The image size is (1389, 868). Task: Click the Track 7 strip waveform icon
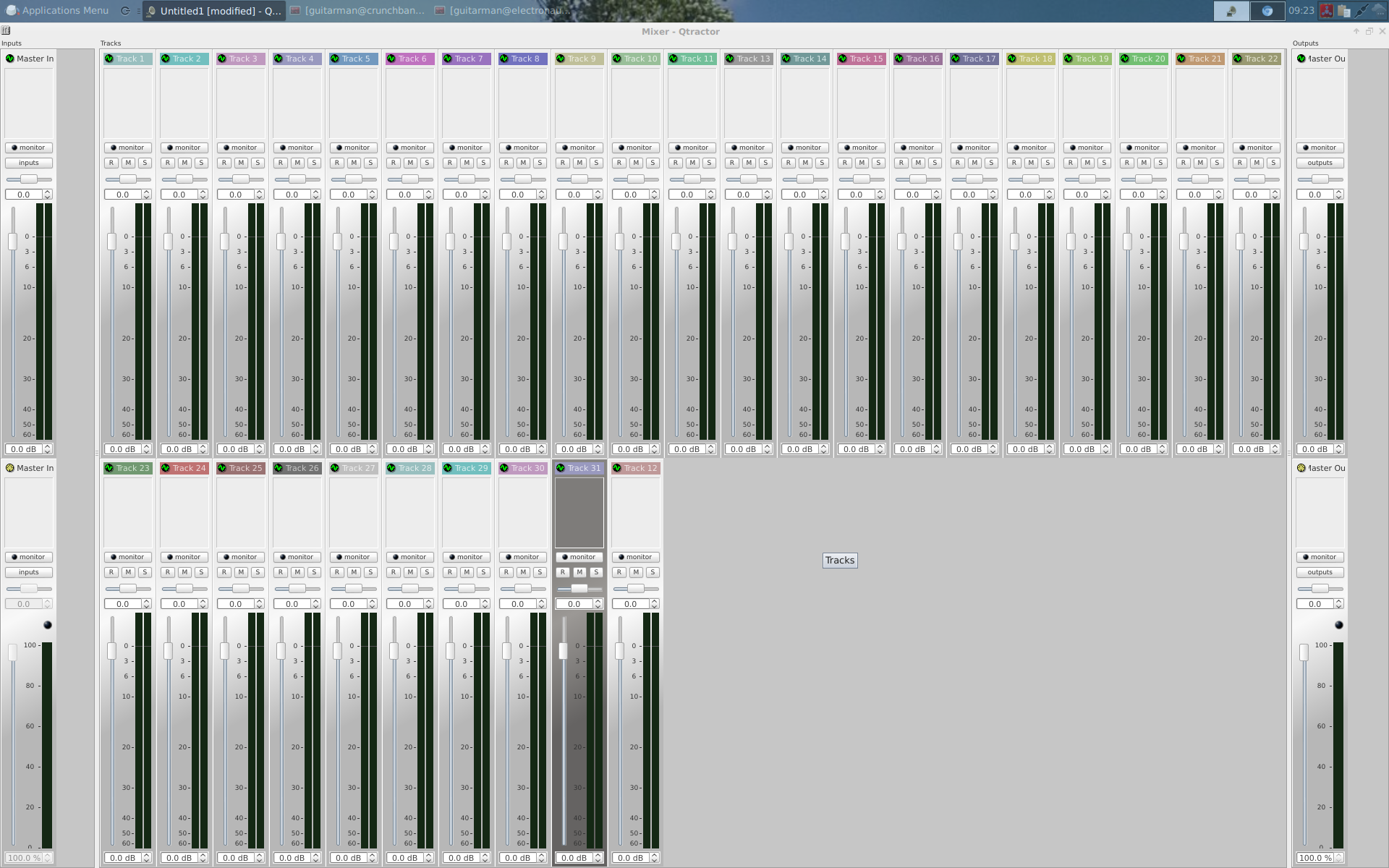click(x=448, y=59)
